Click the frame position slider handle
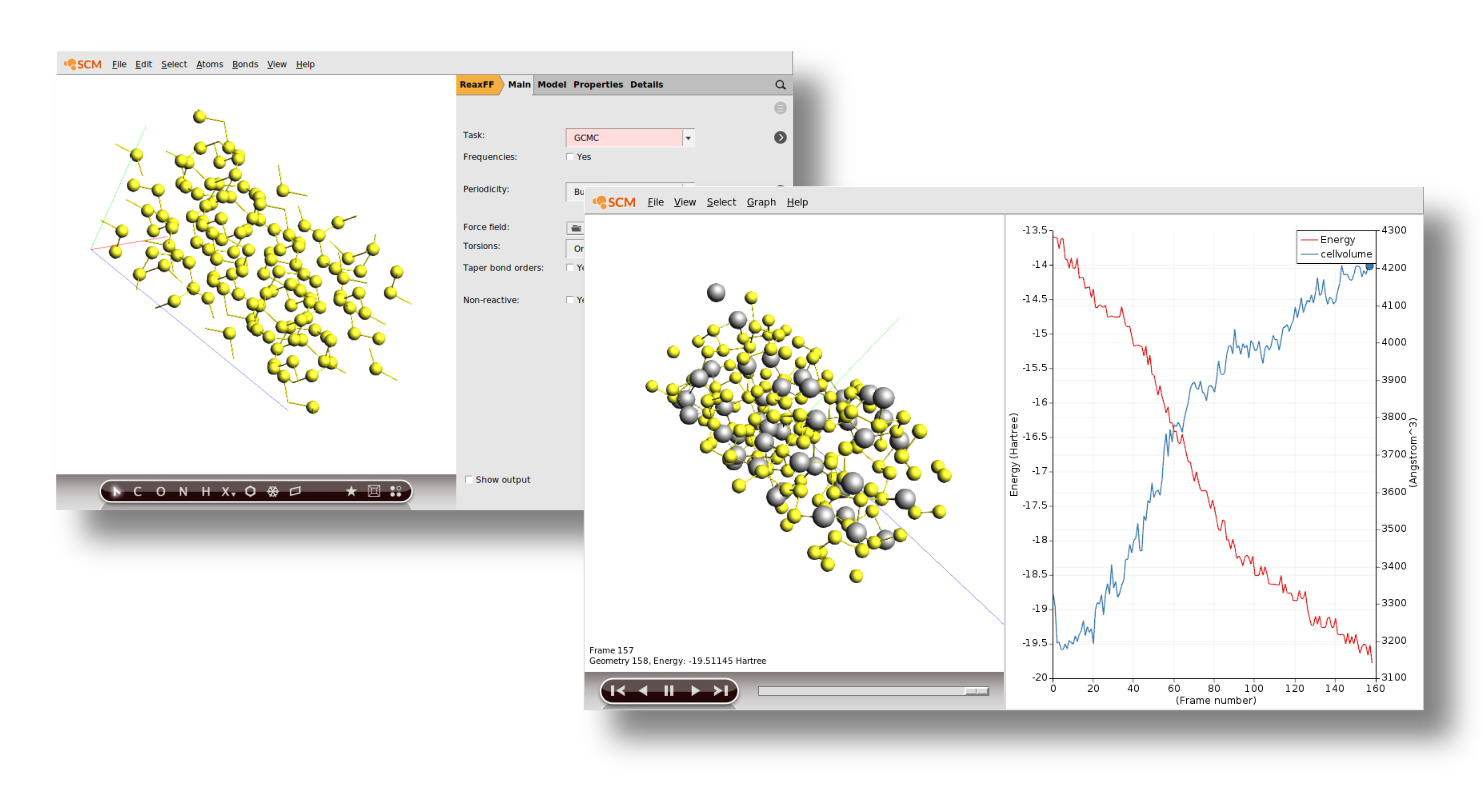 [x=975, y=691]
